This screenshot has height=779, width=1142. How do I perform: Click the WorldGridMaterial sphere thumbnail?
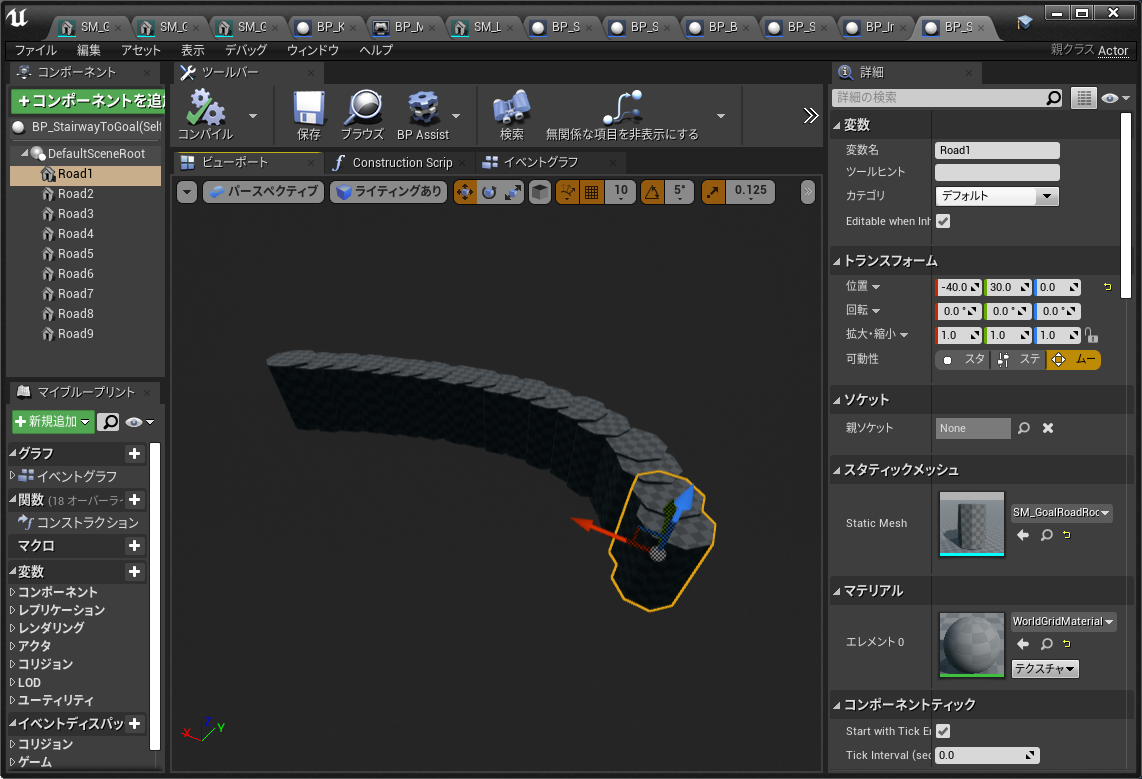pos(972,644)
